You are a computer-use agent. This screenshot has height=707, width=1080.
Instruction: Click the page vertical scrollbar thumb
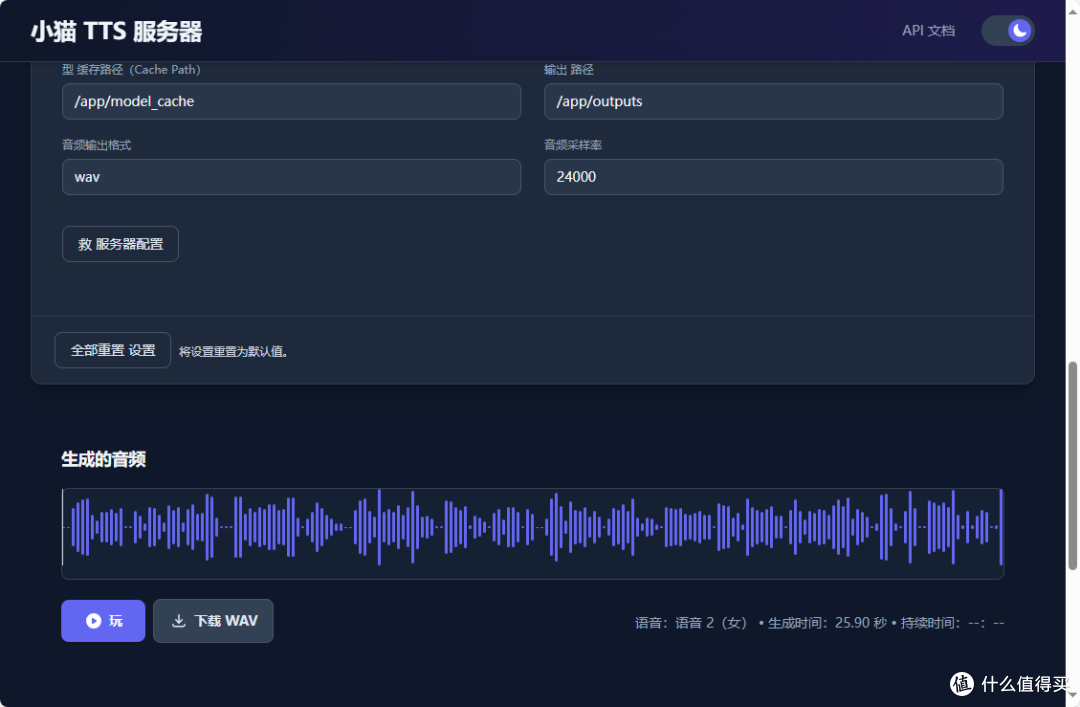coord(1072,466)
